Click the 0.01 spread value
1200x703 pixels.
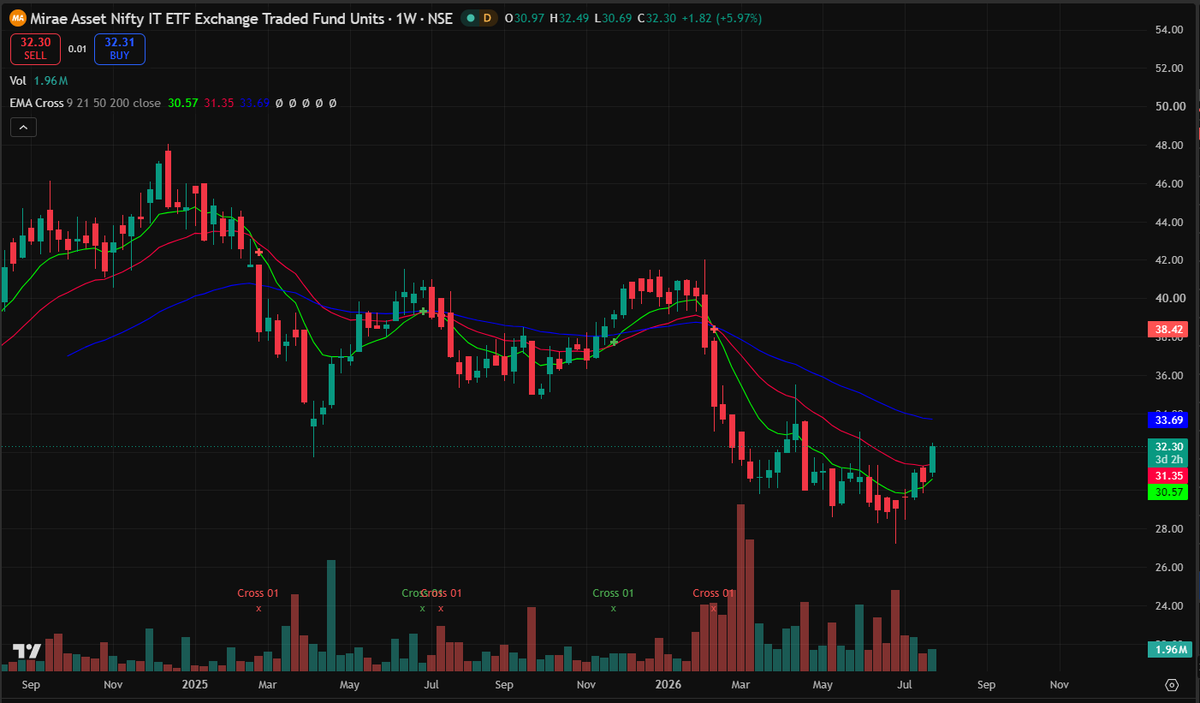[x=78, y=48]
